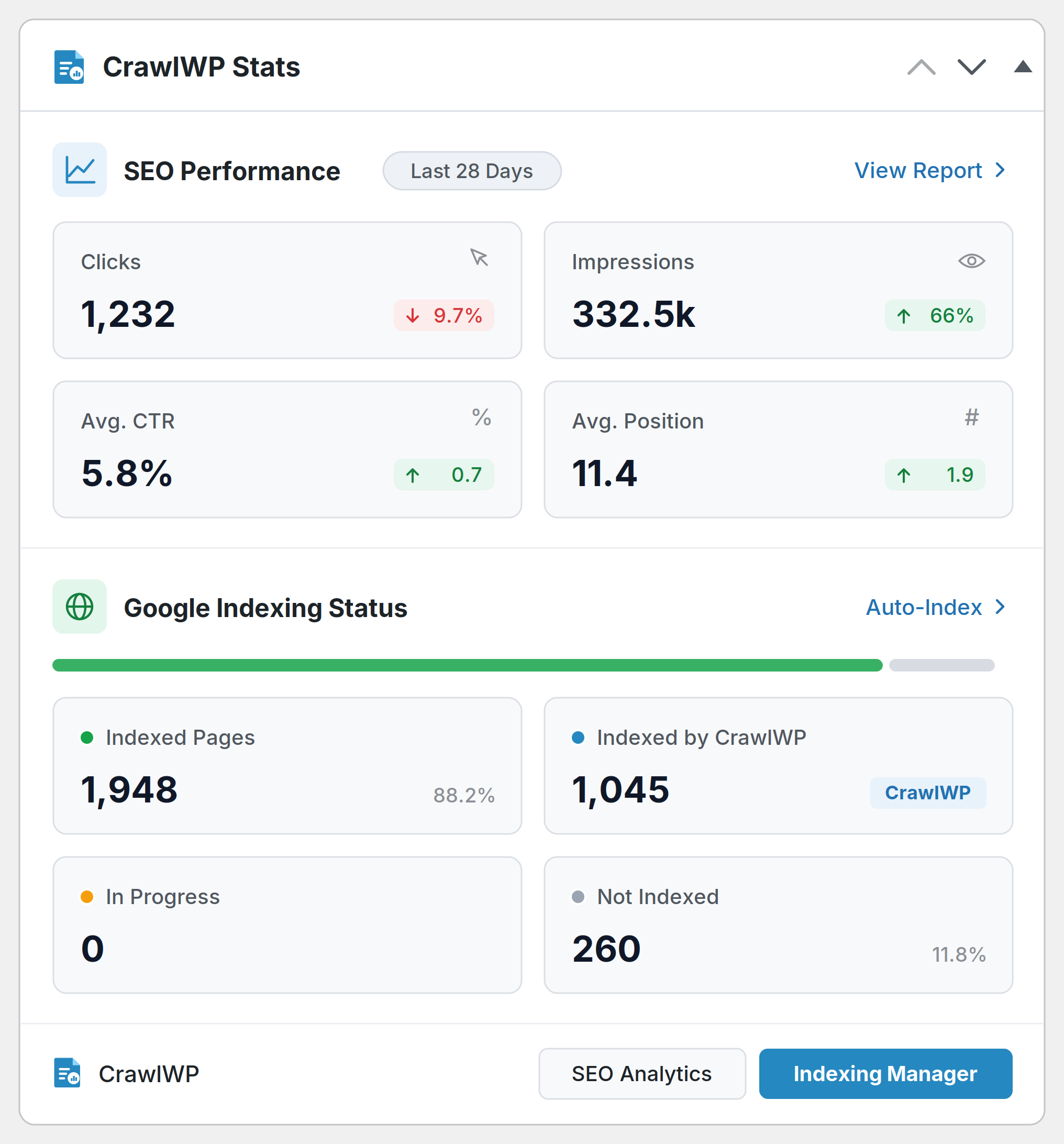
Task: Select the Avg. CTR value 5.8%
Action: coord(127,474)
